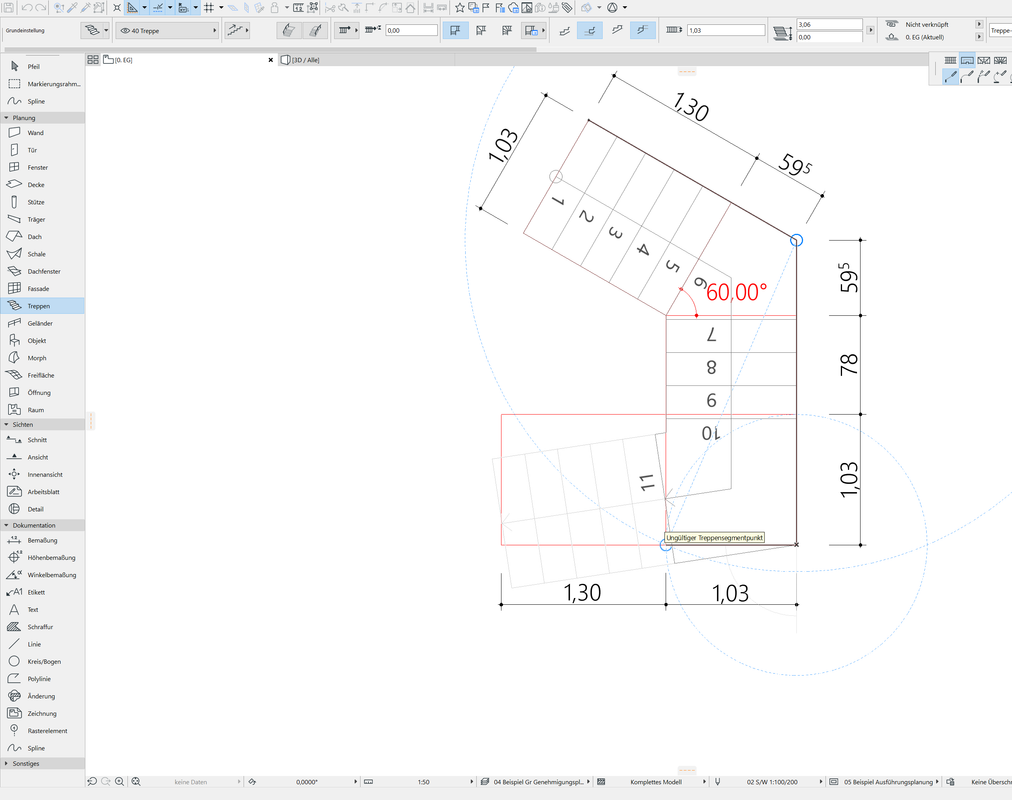Click the 04 Beispiel Gr Genehmigungspl layer combination
Image resolution: width=1012 pixels, height=800 pixels.
(538, 782)
